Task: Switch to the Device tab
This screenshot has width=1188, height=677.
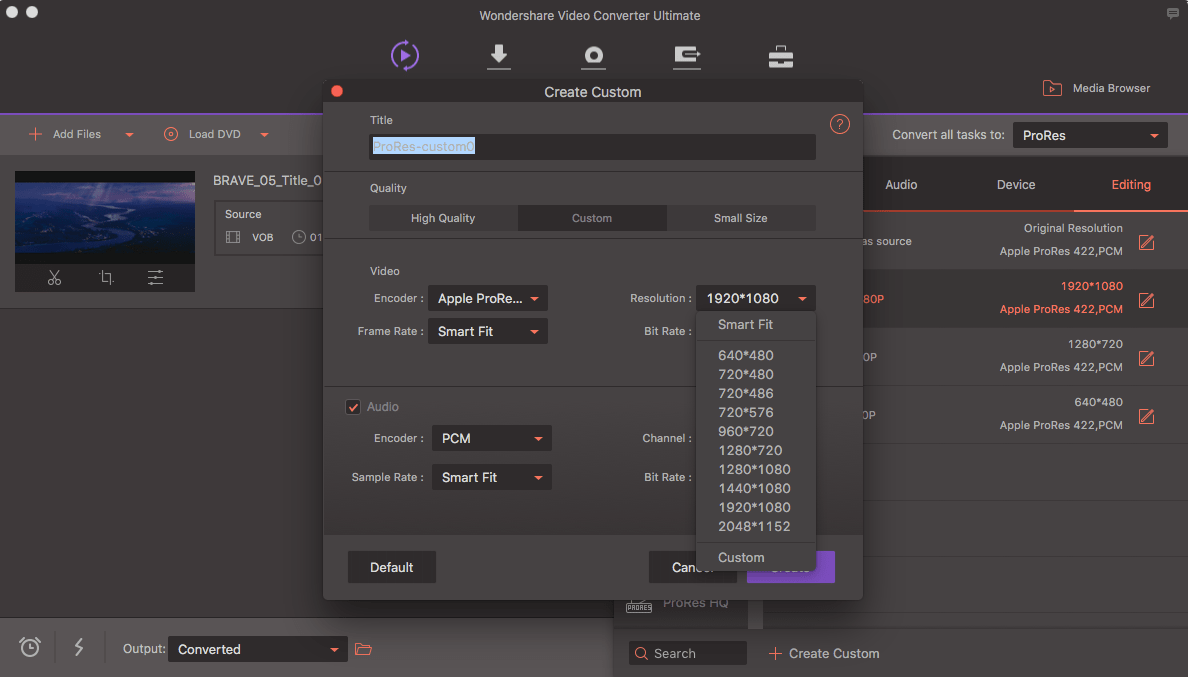Action: coord(1016,185)
